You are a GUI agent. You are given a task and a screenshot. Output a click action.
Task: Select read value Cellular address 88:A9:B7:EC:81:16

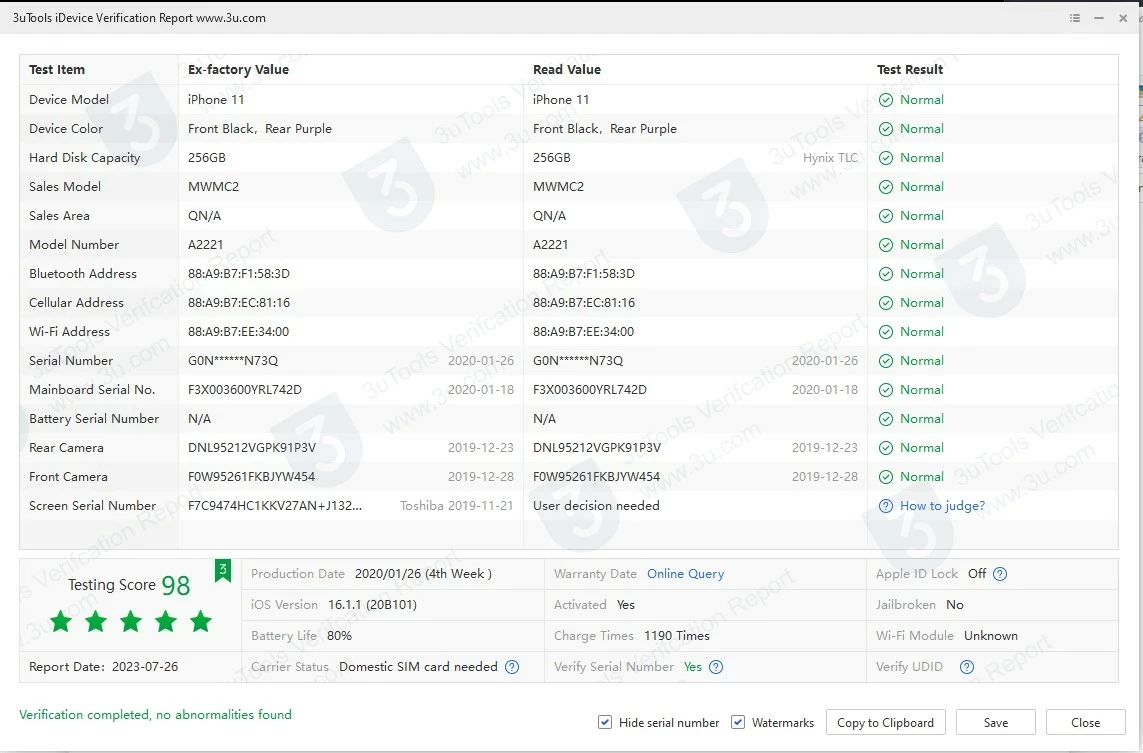coord(584,303)
